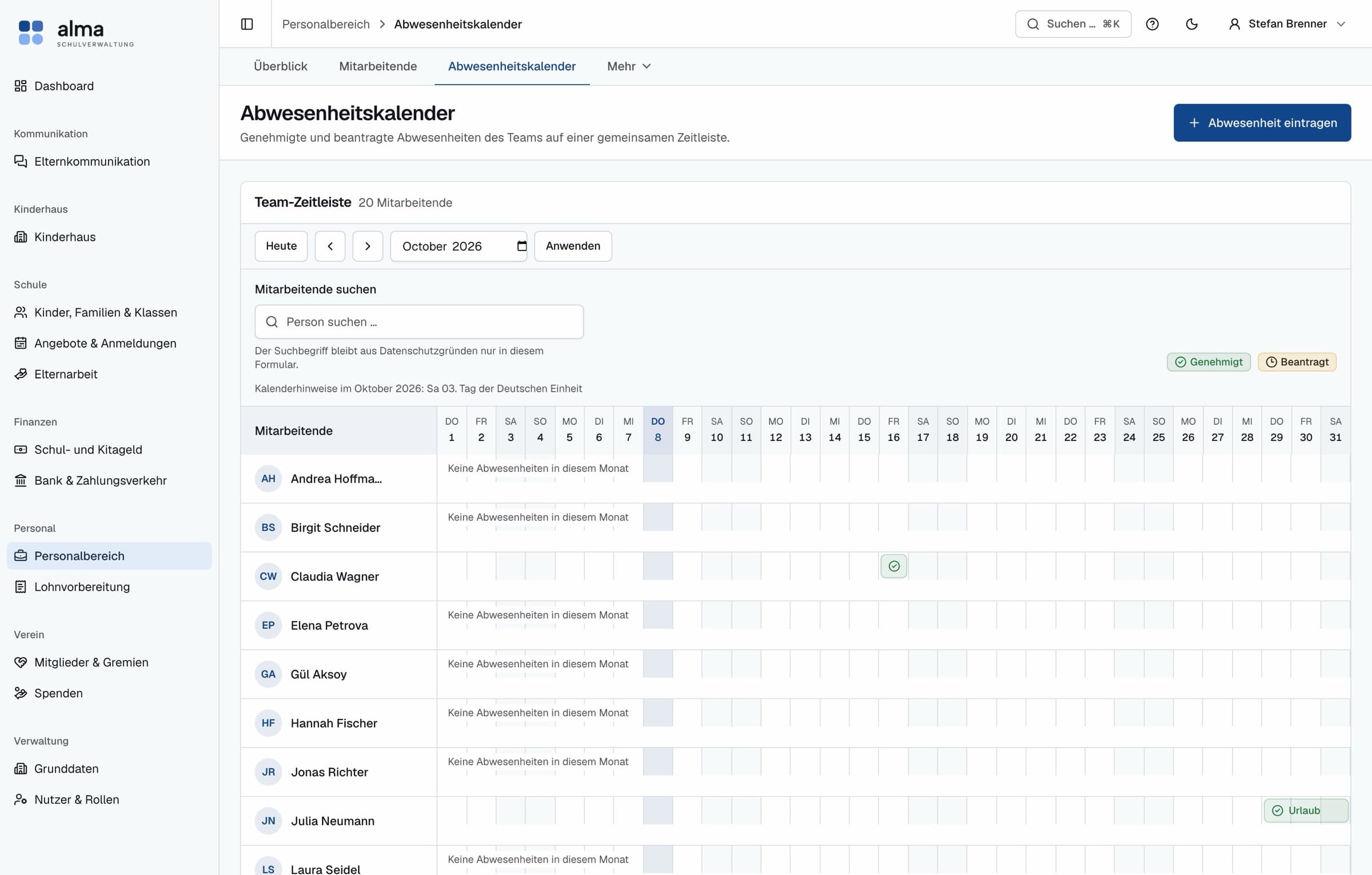Open calendar picker in month field
The width and height of the screenshot is (1372, 875).
click(521, 246)
